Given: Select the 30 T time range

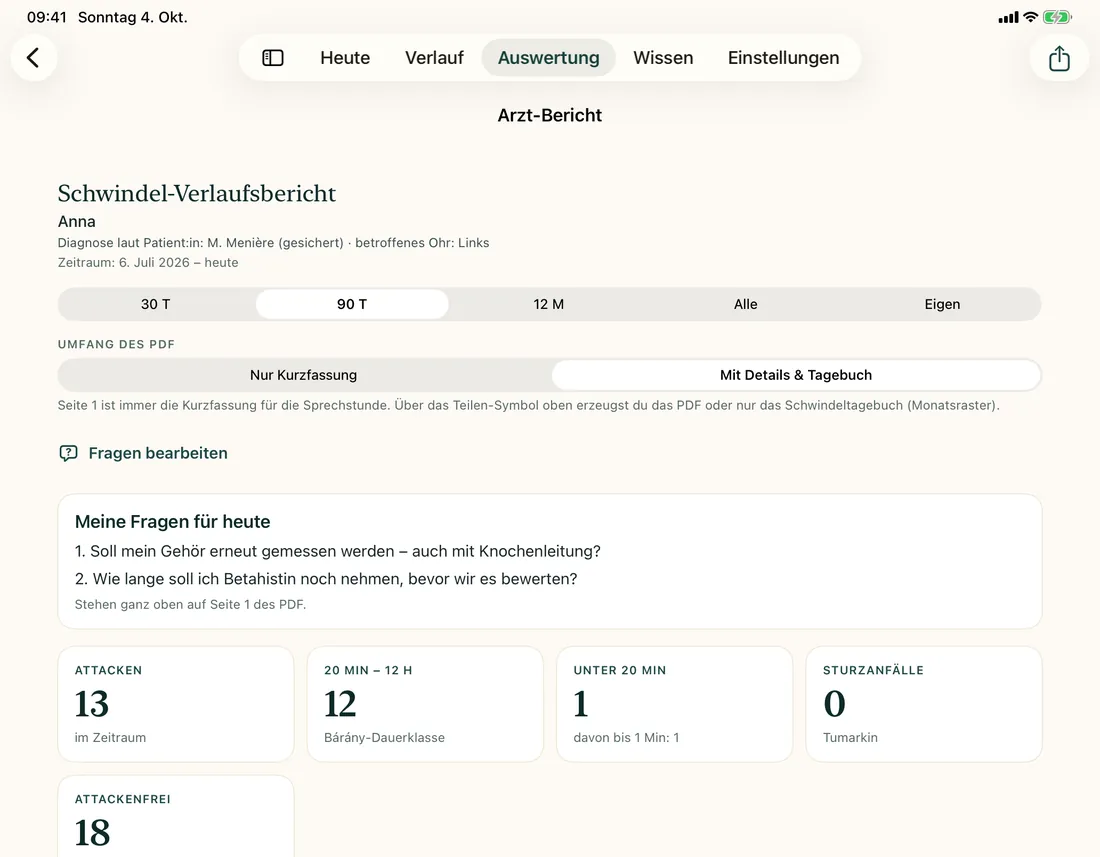Looking at the screenshot, I should pyautogui.click(x=156, y=304).
